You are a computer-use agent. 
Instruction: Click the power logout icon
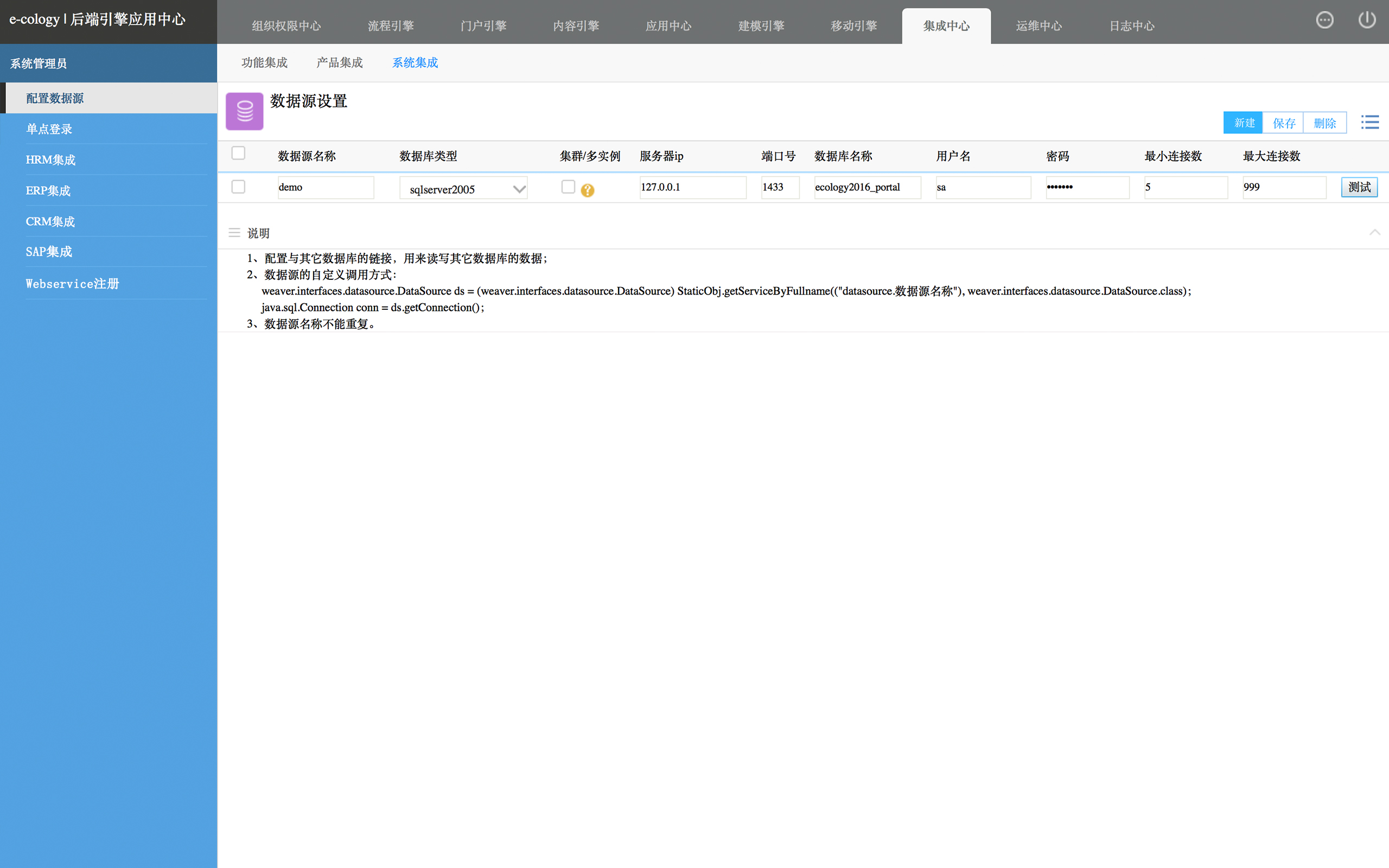pos(1367,20)
